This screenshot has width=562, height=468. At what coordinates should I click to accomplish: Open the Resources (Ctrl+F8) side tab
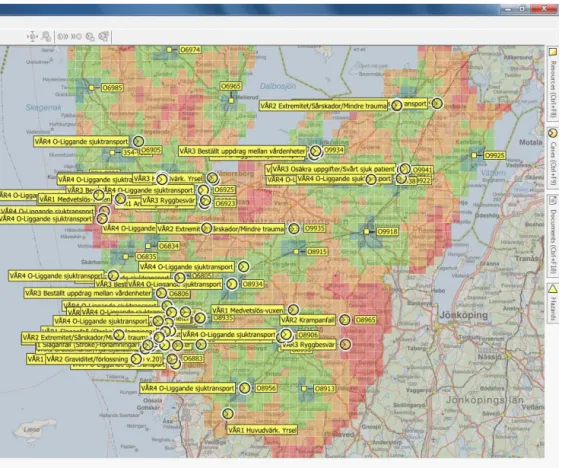pos(553,83)
